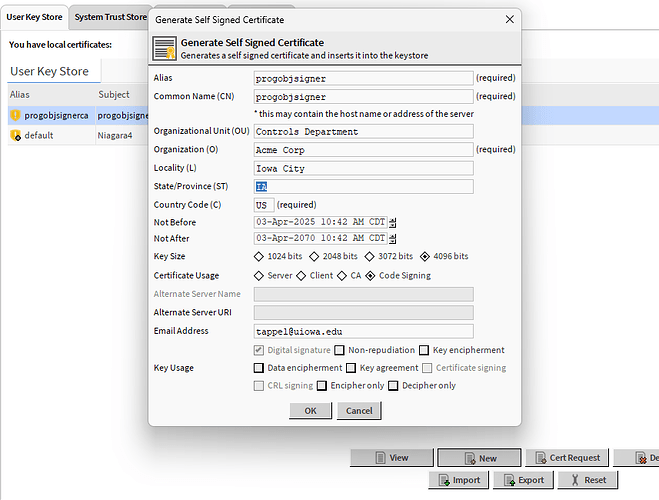Select the 2048 bits key size
This screenshot has width=659, height=500.
[316, 256]
